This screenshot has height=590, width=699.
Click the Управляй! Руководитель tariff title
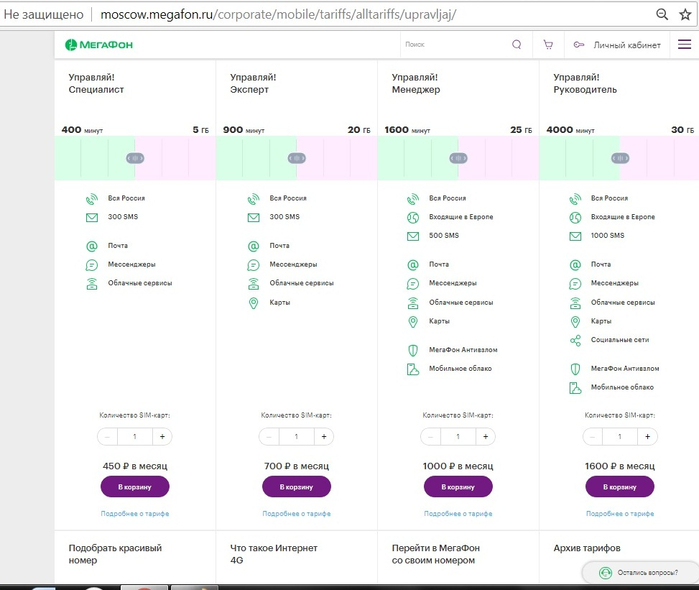tap(585, 83)
